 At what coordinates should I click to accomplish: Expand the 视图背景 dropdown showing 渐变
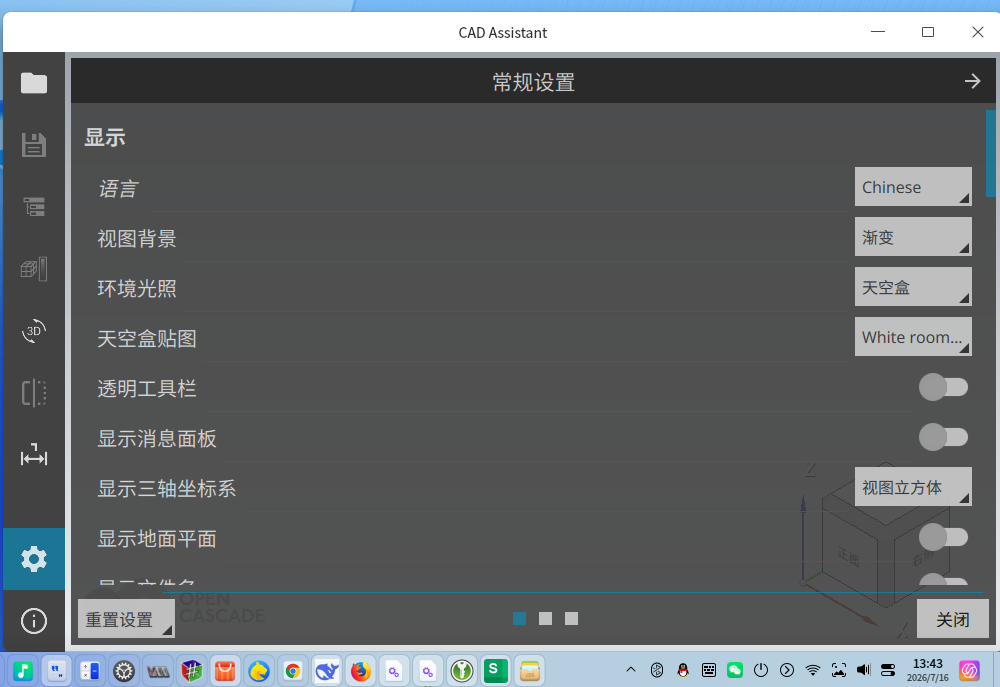pos(913,237)
